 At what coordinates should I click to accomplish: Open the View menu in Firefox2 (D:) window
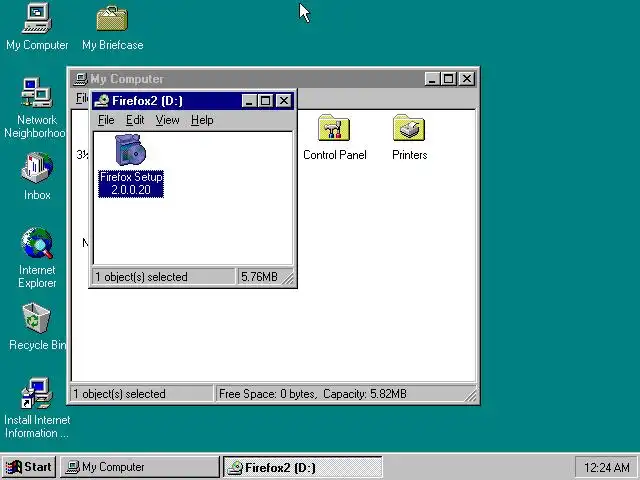[167, 120]
